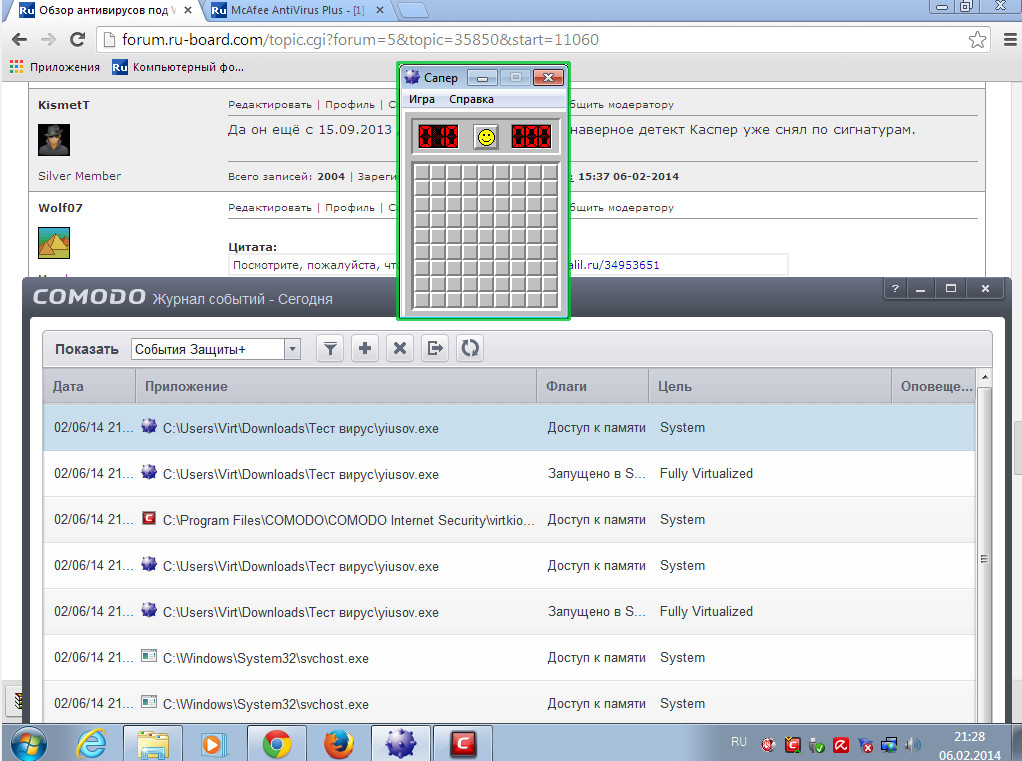Click the plus icon in the log toolbar
Viewport: 1022px width, 761px height.
coord(365,348)
